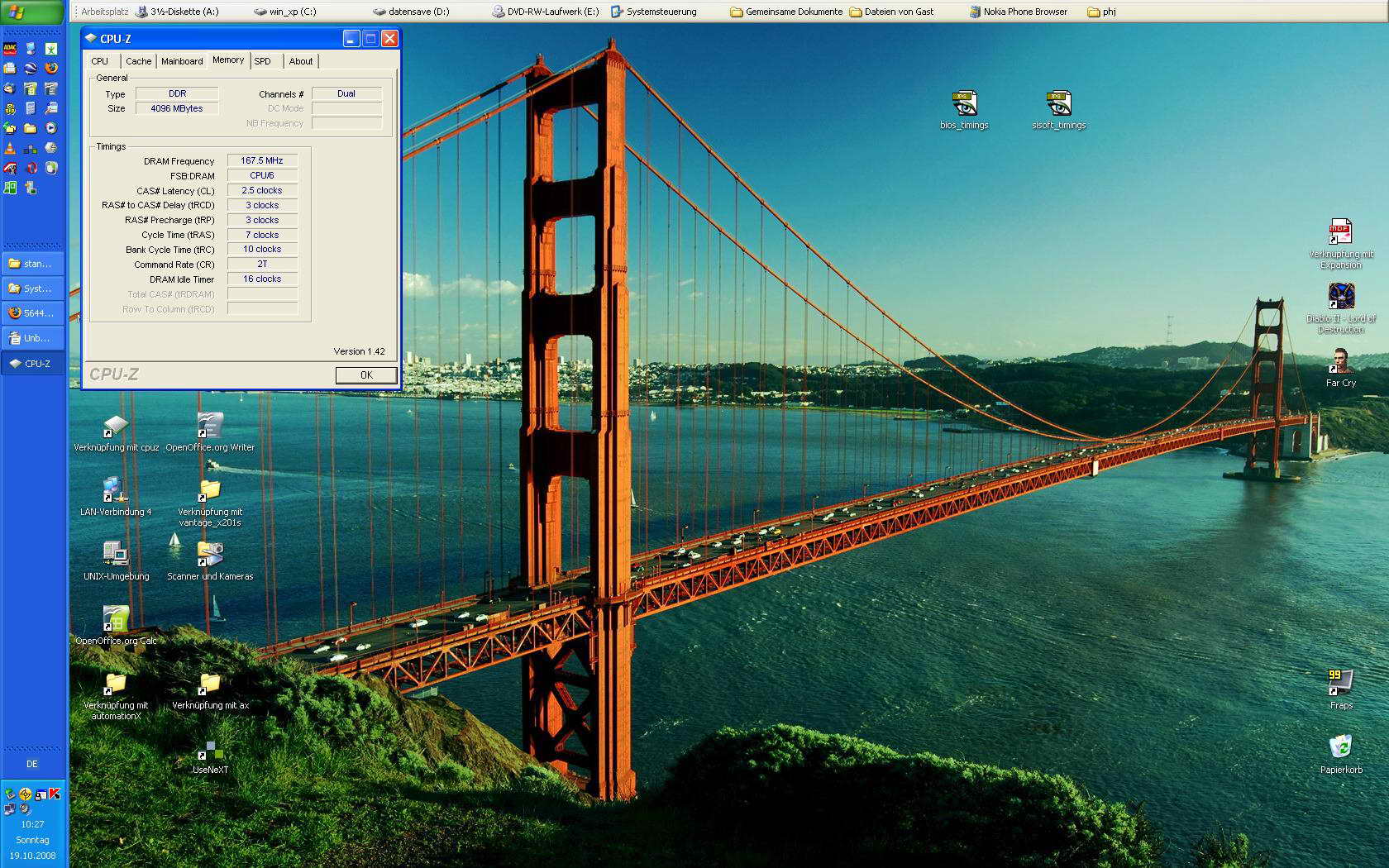Open Gemeinsame Dokumente folder link
Screen dimensions: 1389x868
click(x=786, y=12)
